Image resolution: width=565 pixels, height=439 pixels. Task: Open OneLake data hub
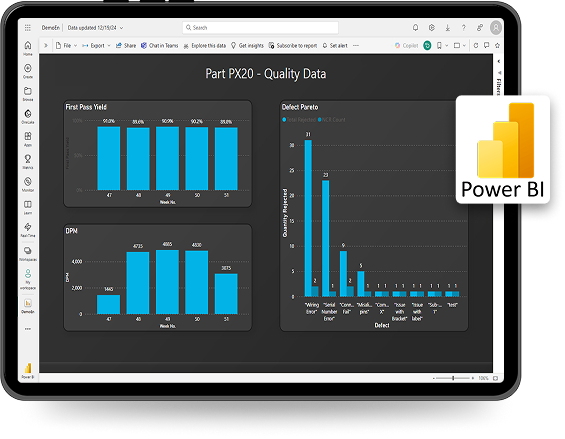pyautogui.click(x=28, y=116)
